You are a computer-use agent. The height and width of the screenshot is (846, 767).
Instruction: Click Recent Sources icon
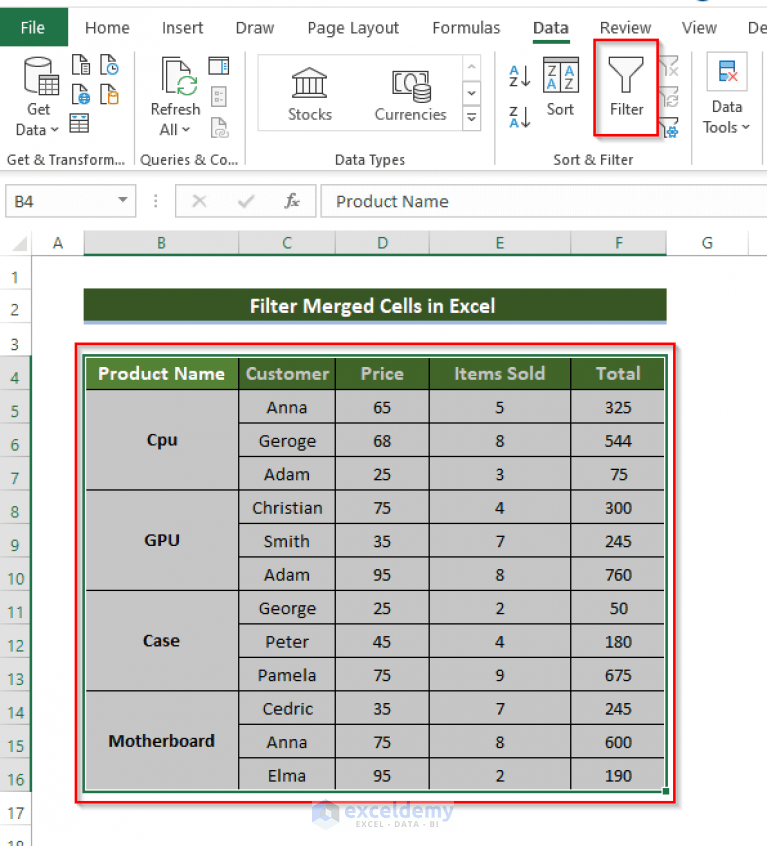pos(109,65)
